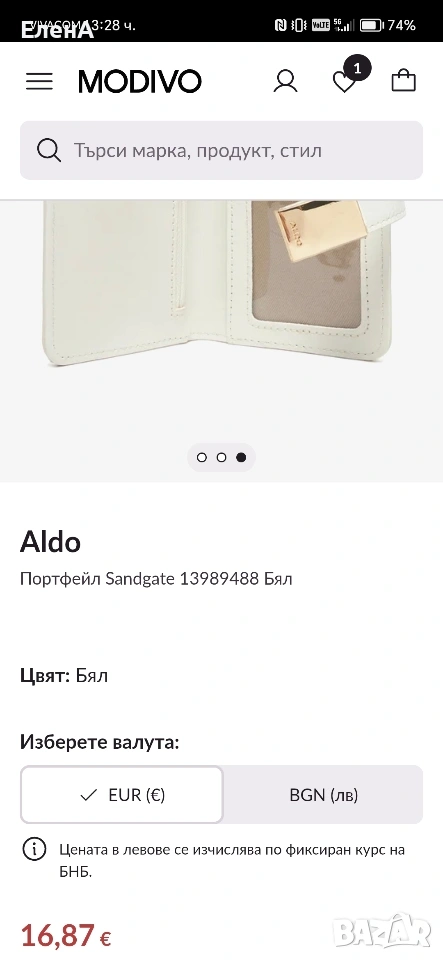Show the third product image dot

click(241, 457)
